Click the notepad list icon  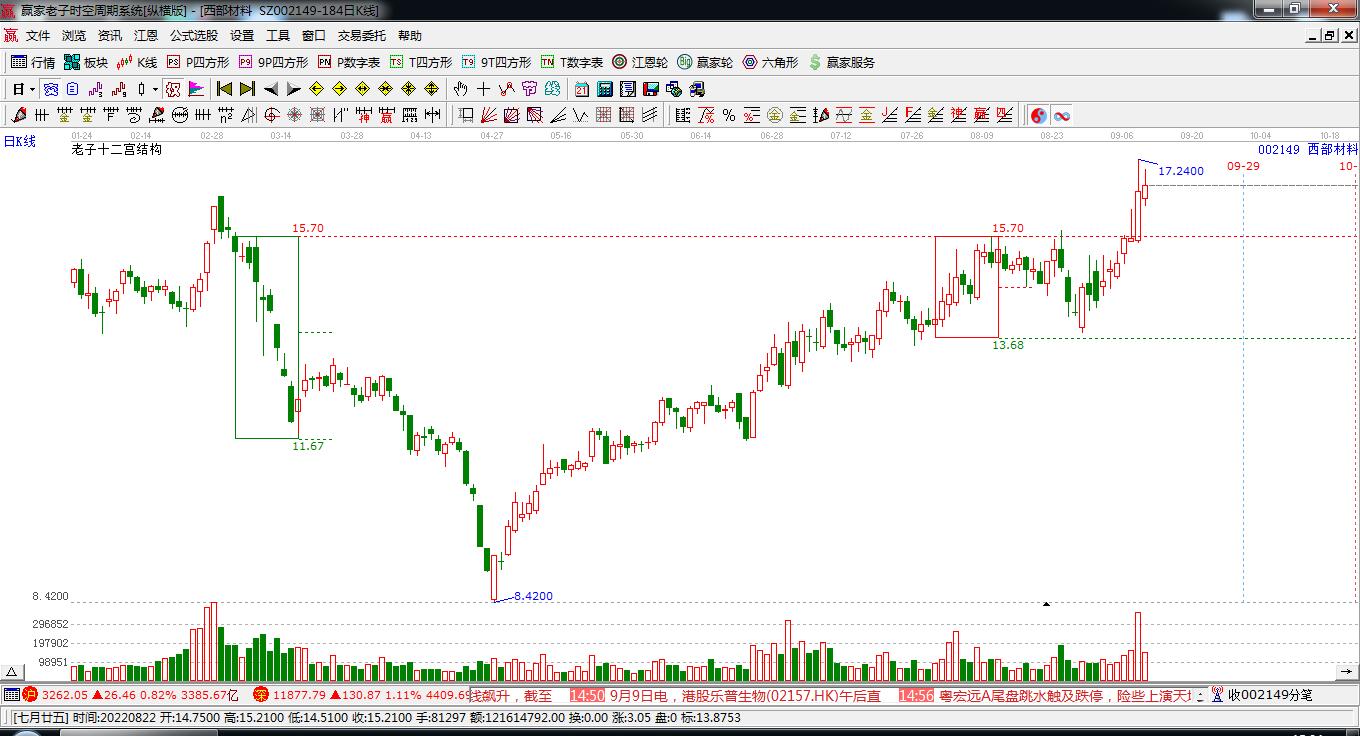[628, 89]
